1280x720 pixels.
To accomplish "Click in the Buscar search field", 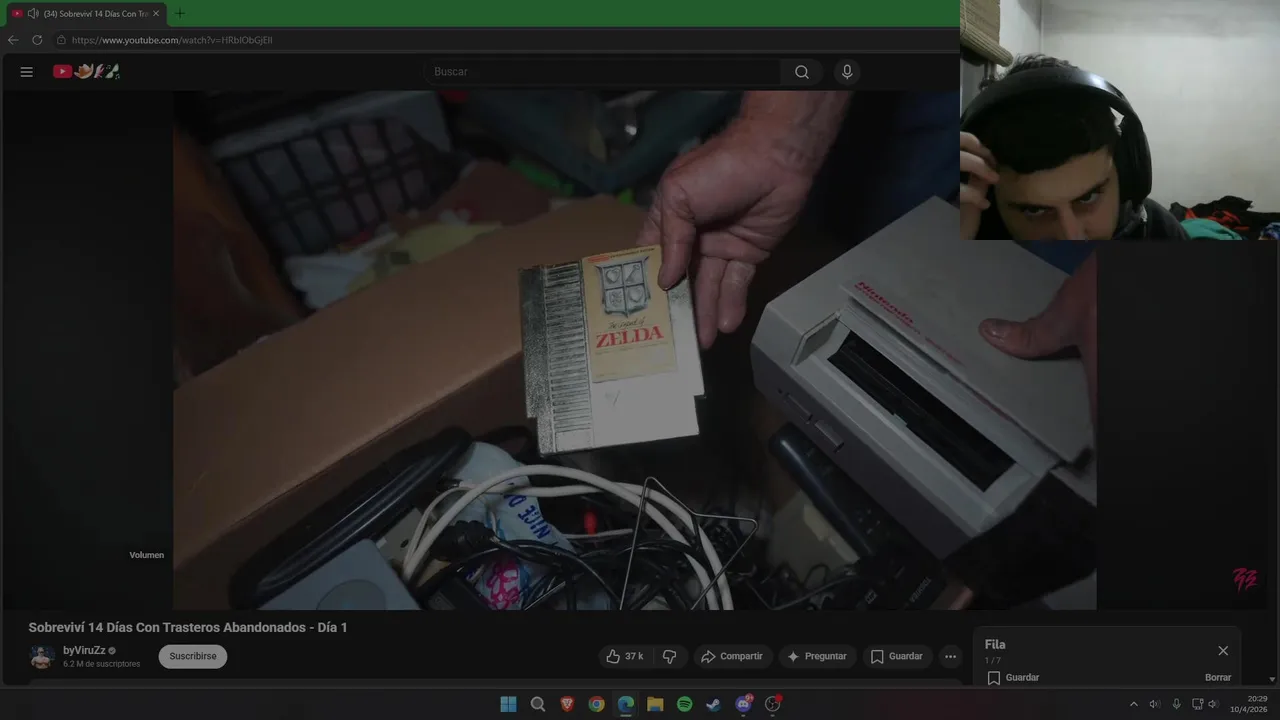I will (x=603, y=72).
